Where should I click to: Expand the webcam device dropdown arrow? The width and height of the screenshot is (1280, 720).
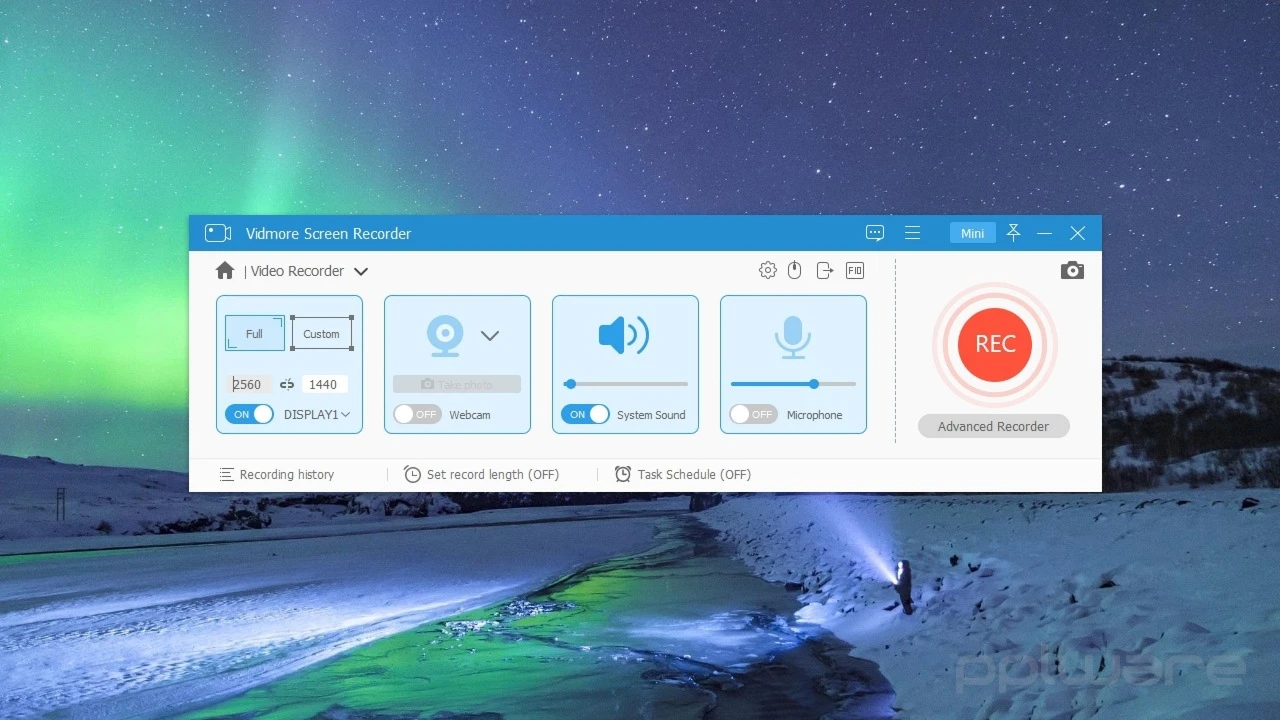click(490, 335)
